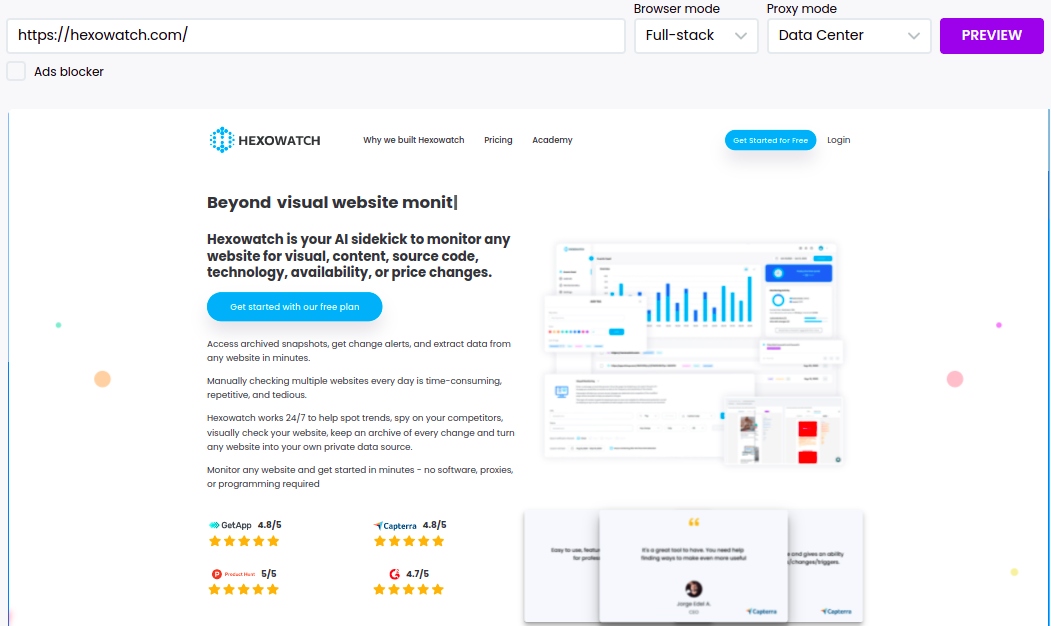Open the Why we built Hexowatch menu
This screenshot has width=1051, height=626.
point(413,140)
